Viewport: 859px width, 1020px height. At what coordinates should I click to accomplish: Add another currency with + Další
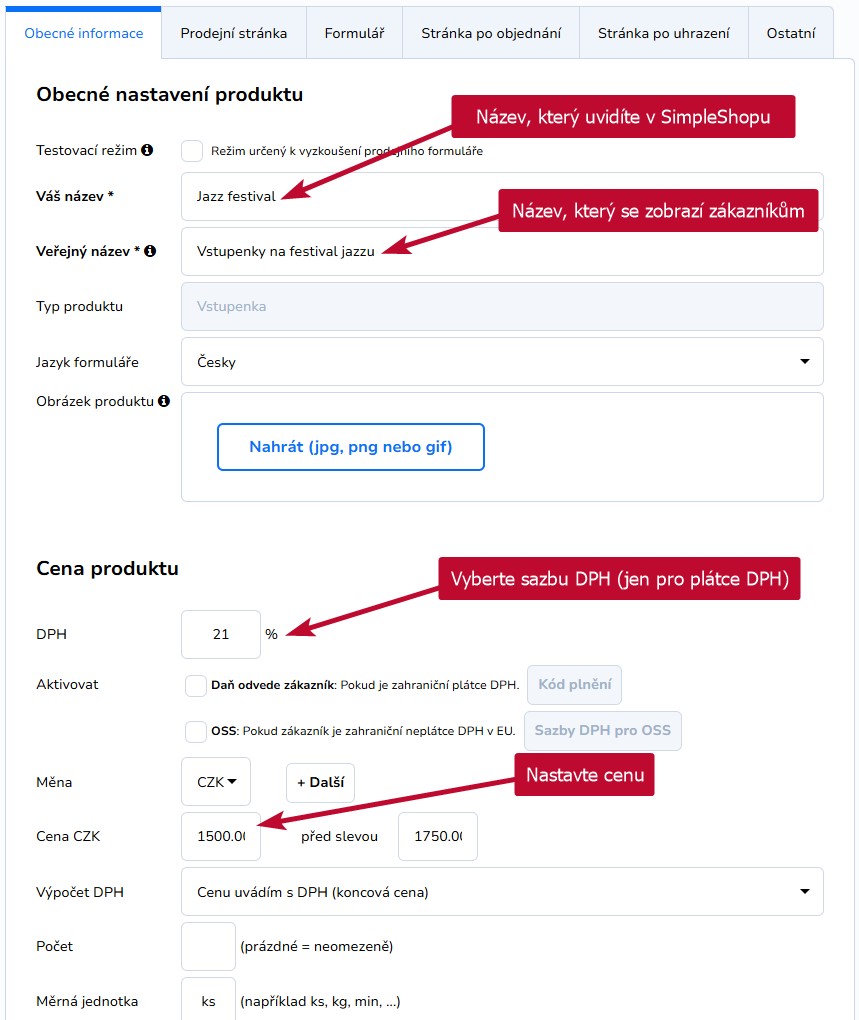(x=321, y=783)
